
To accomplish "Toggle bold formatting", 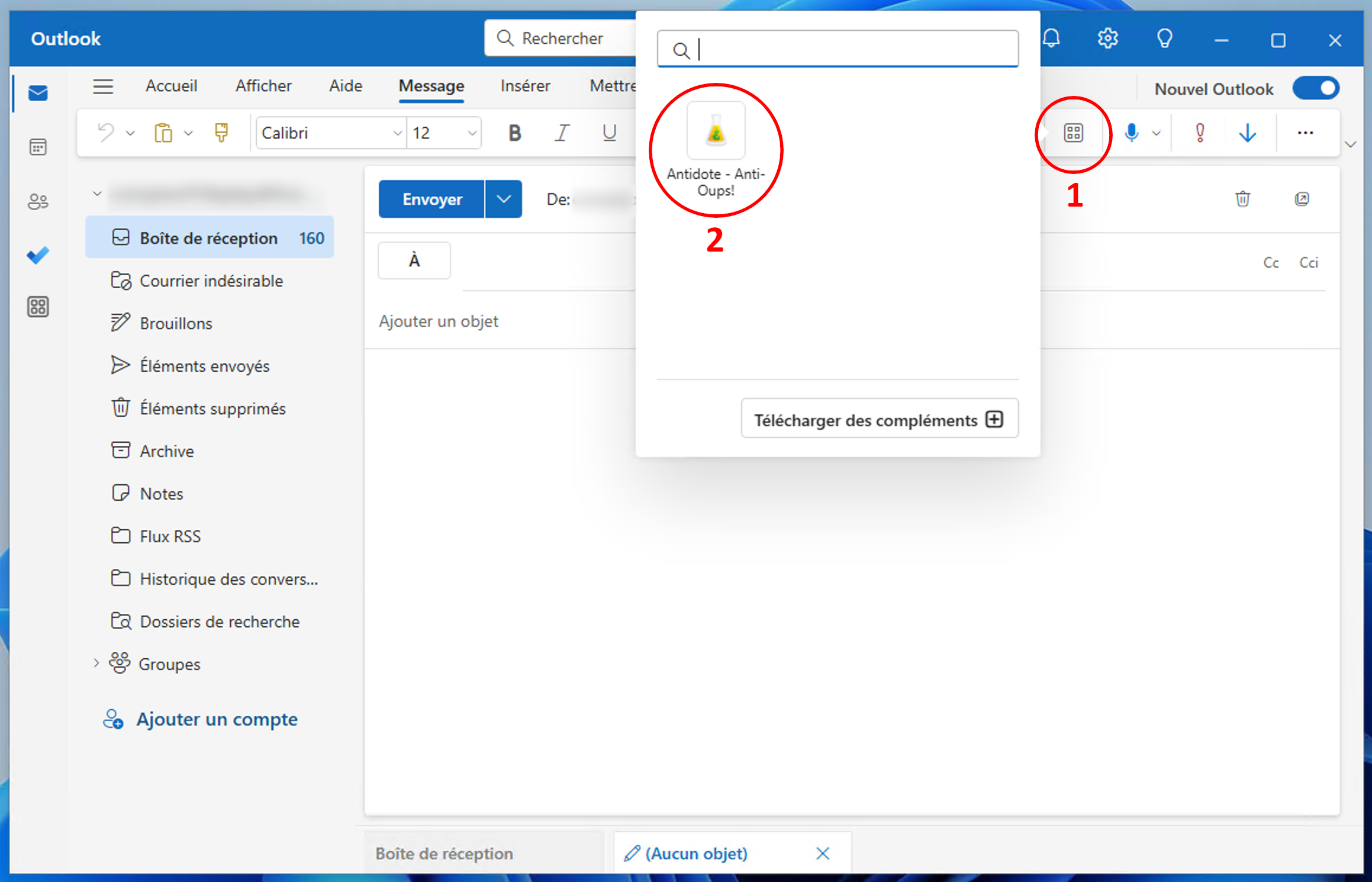I will pos(515,133).
